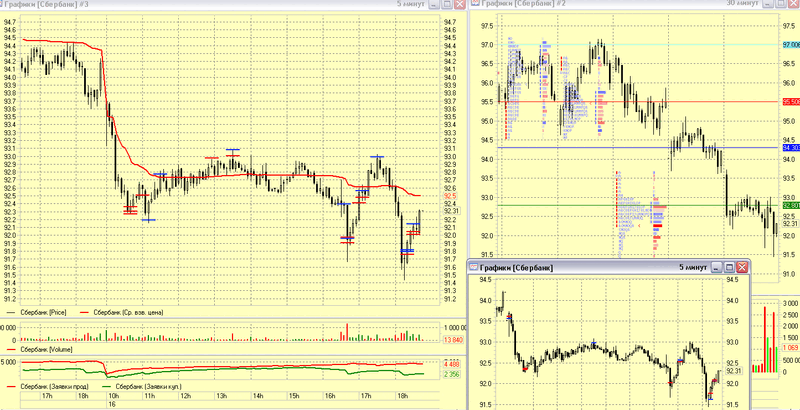Click the 13 840 volume value label
The image size is (800, 410).
pyautogui.click(x=453, y=340)
